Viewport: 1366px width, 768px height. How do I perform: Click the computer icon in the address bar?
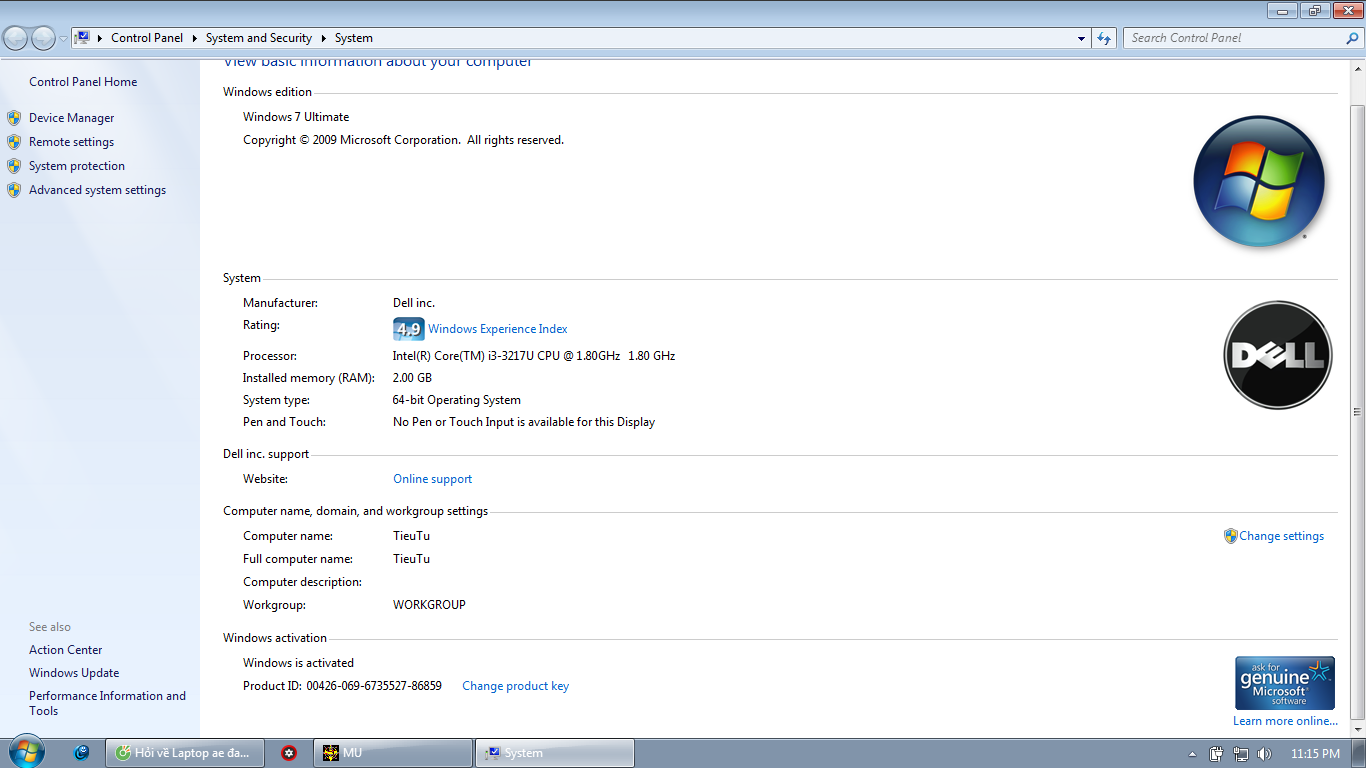pyautogui.click(x=83, y=38)
